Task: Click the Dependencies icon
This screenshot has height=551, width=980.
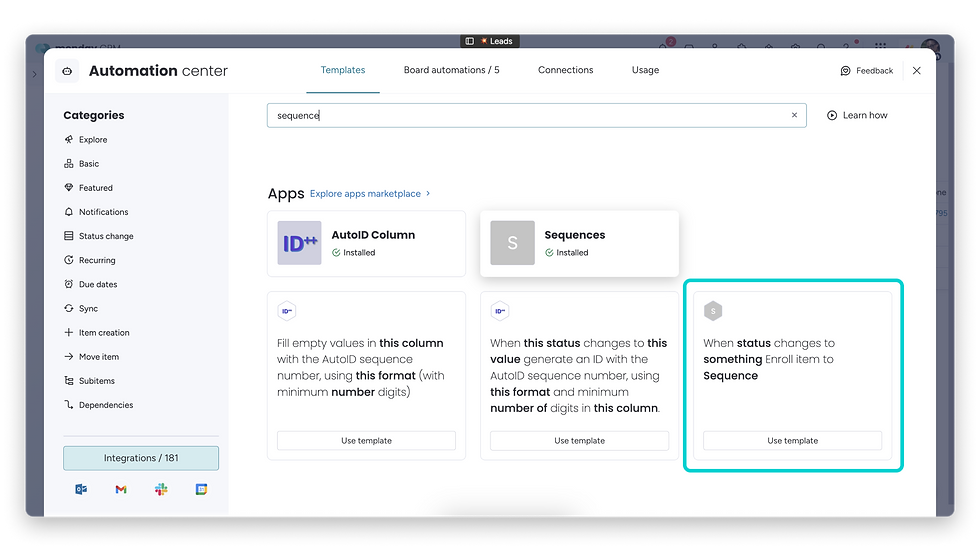Action: 69,405
